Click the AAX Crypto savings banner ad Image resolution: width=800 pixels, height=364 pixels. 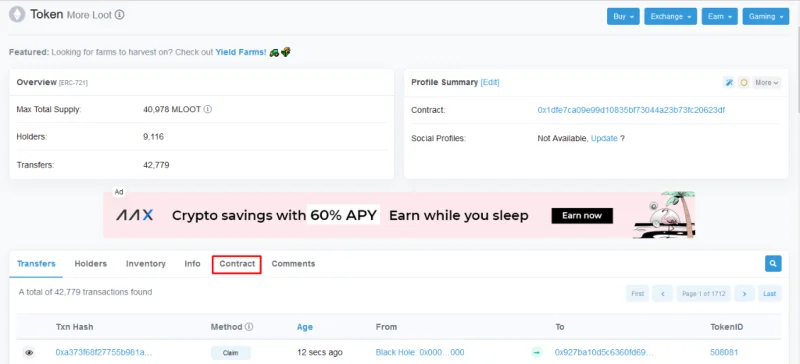399,215
